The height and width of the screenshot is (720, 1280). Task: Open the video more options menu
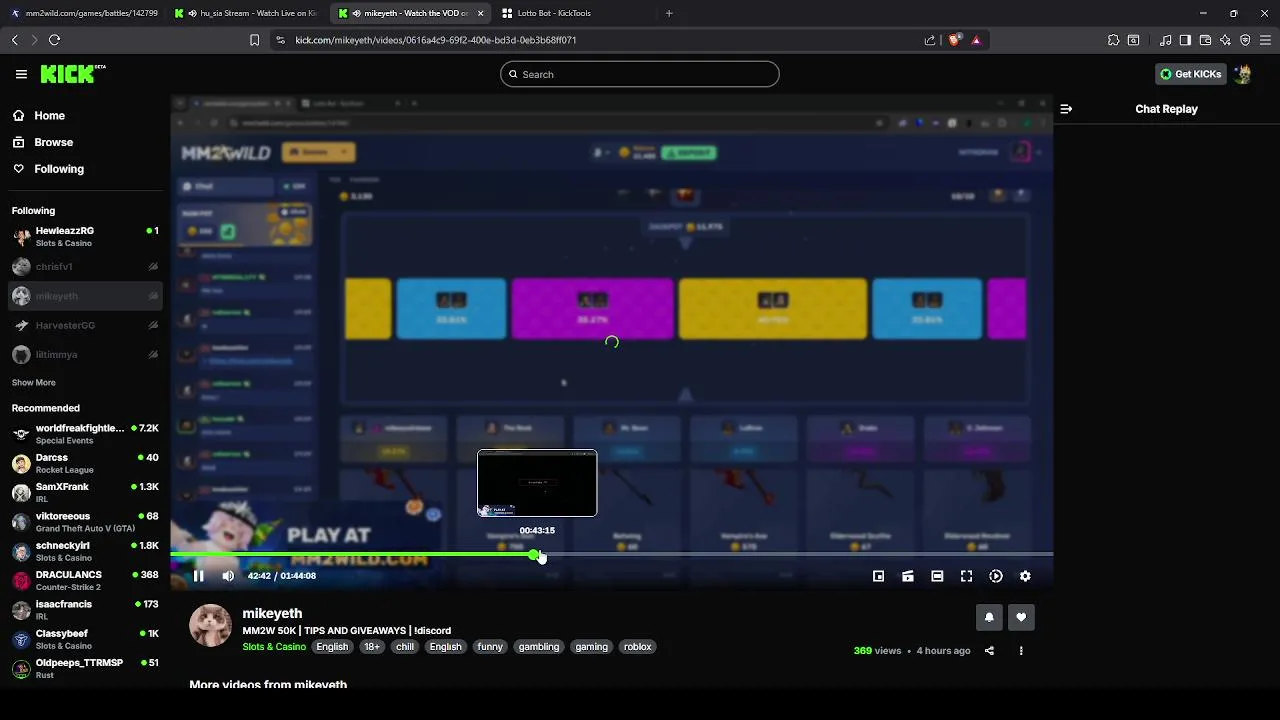1021,651
